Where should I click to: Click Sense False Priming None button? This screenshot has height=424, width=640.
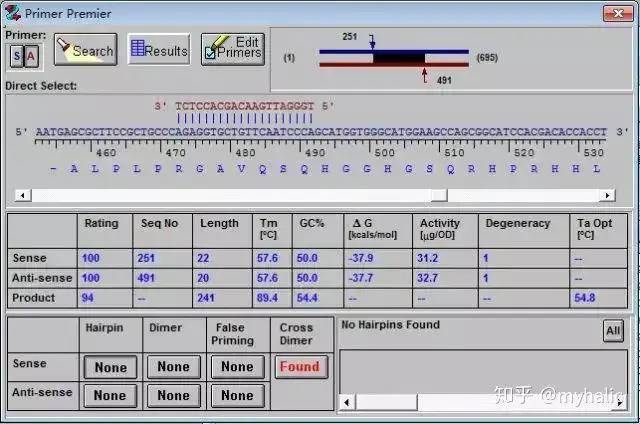click(238, 366)
